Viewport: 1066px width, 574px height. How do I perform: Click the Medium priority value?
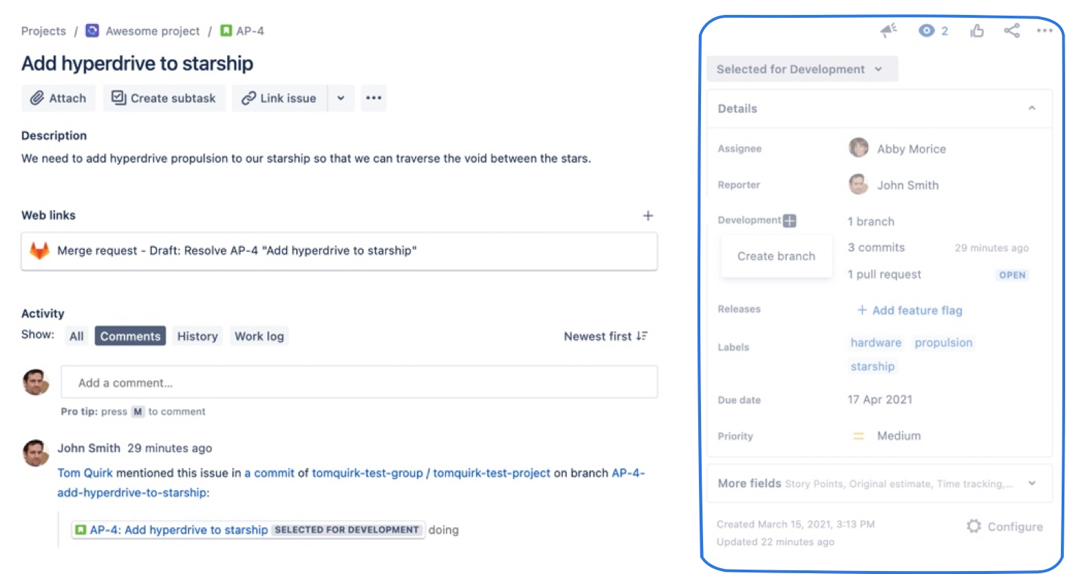pyautogui.click(x=899, y=436)
